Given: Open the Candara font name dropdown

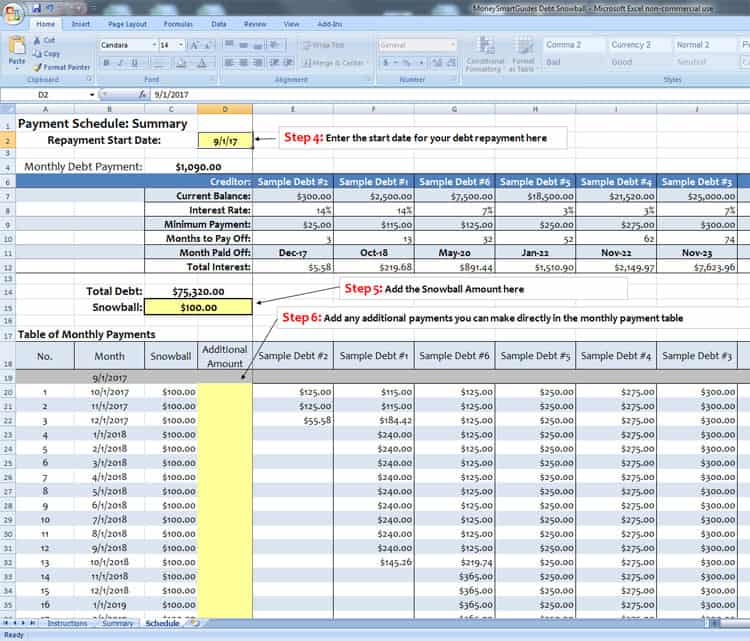Looking at the screenshot, I should pos(154,45).
